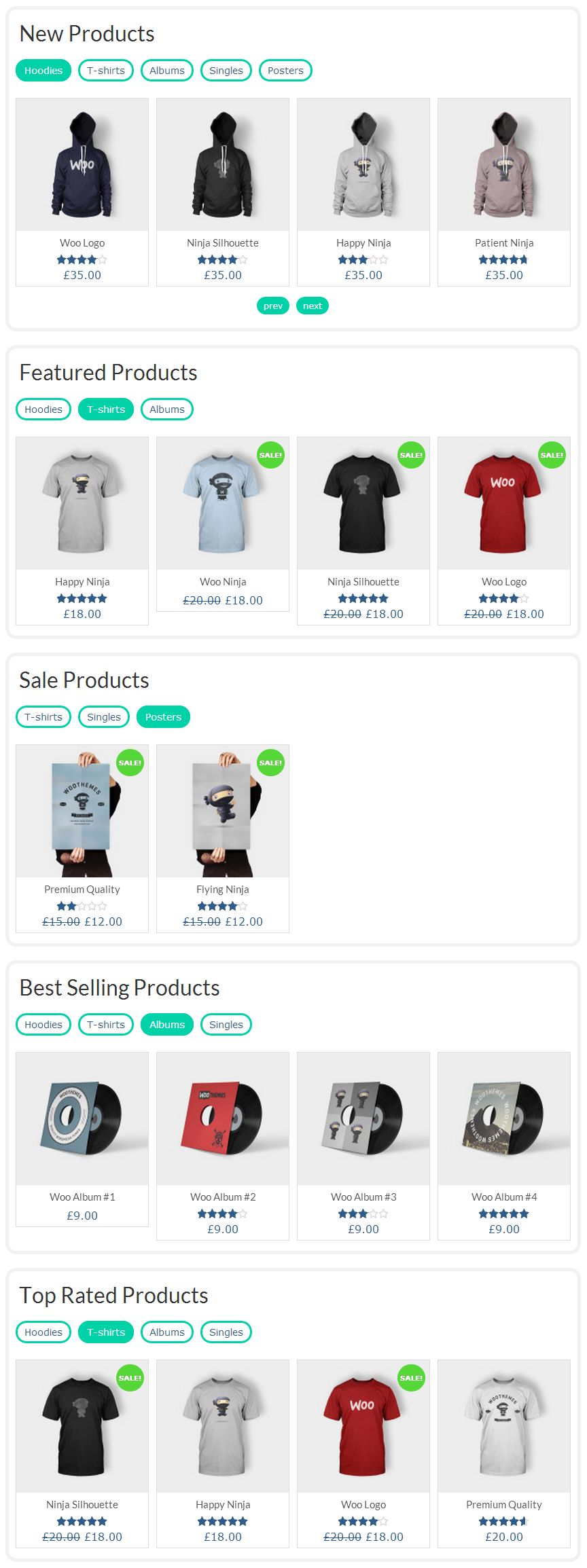
Task: Select Albums tab in Featured Products
Action: [x=167, y=409]
